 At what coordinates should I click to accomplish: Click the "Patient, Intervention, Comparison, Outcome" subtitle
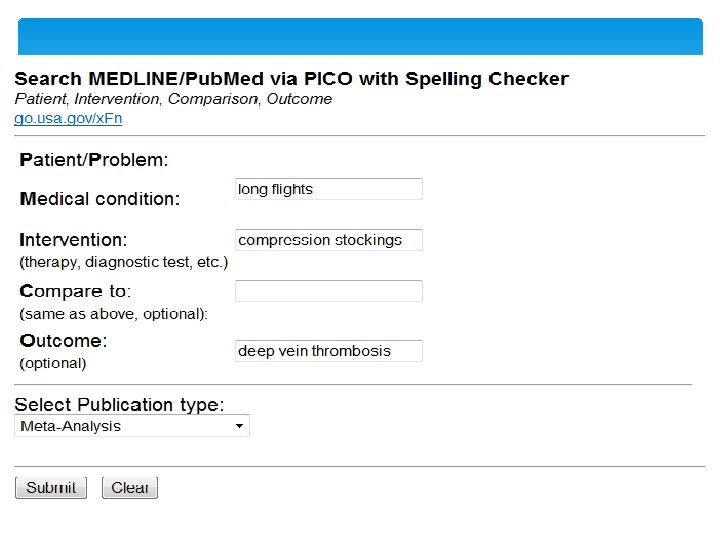pyautogui.click(x=173, y=99)
